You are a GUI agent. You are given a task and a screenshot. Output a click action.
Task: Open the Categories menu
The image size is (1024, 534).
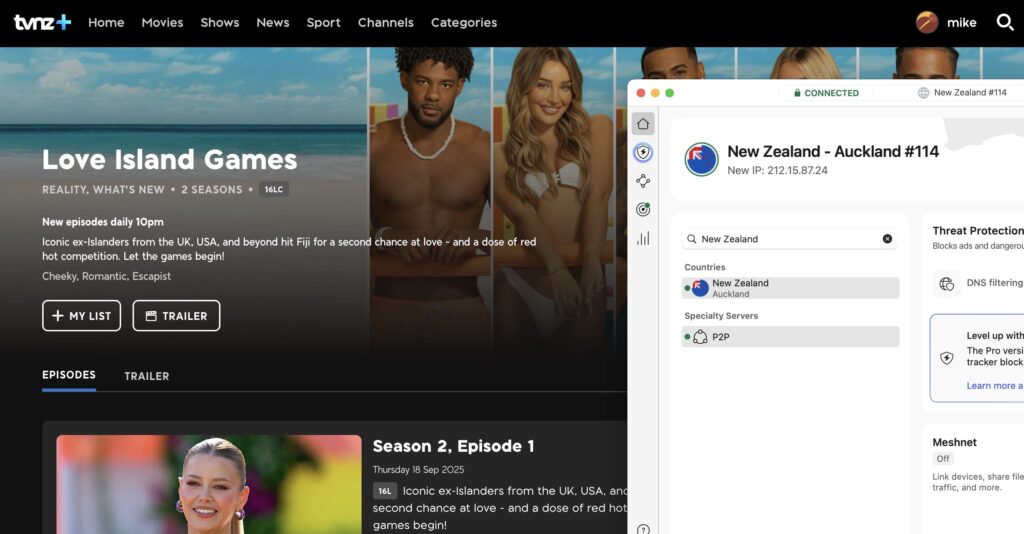464,22
